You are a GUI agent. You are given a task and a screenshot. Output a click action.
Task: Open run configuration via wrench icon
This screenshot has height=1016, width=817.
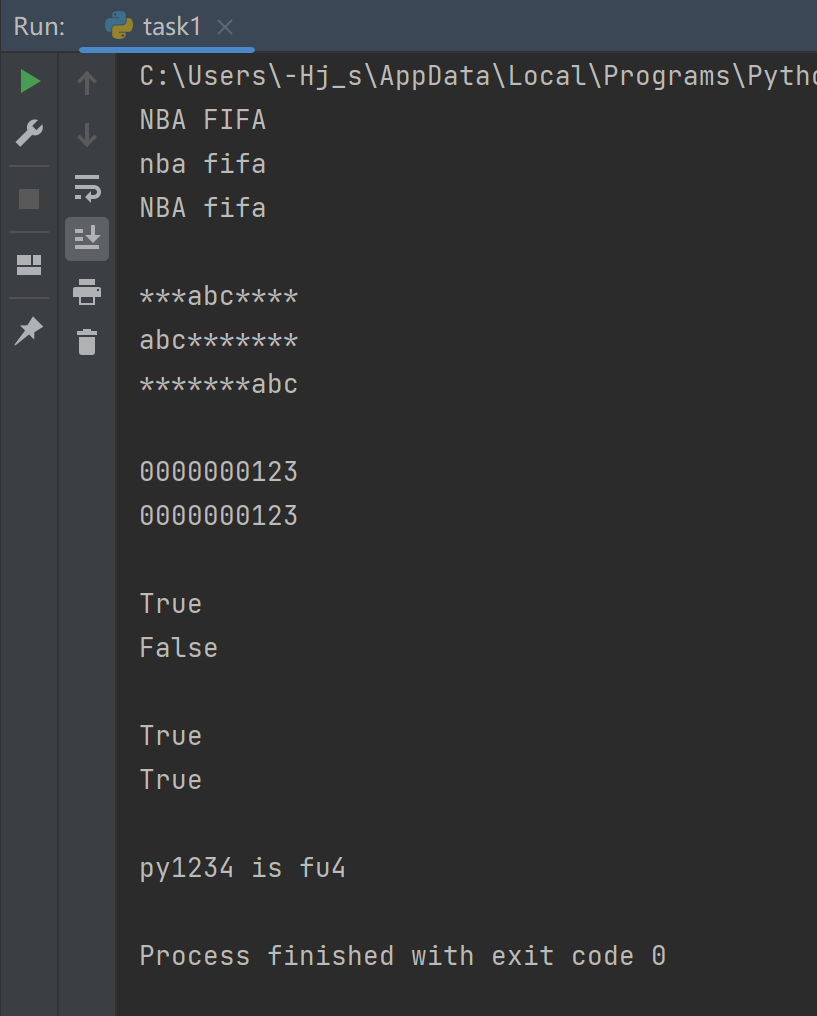point(30,133)
